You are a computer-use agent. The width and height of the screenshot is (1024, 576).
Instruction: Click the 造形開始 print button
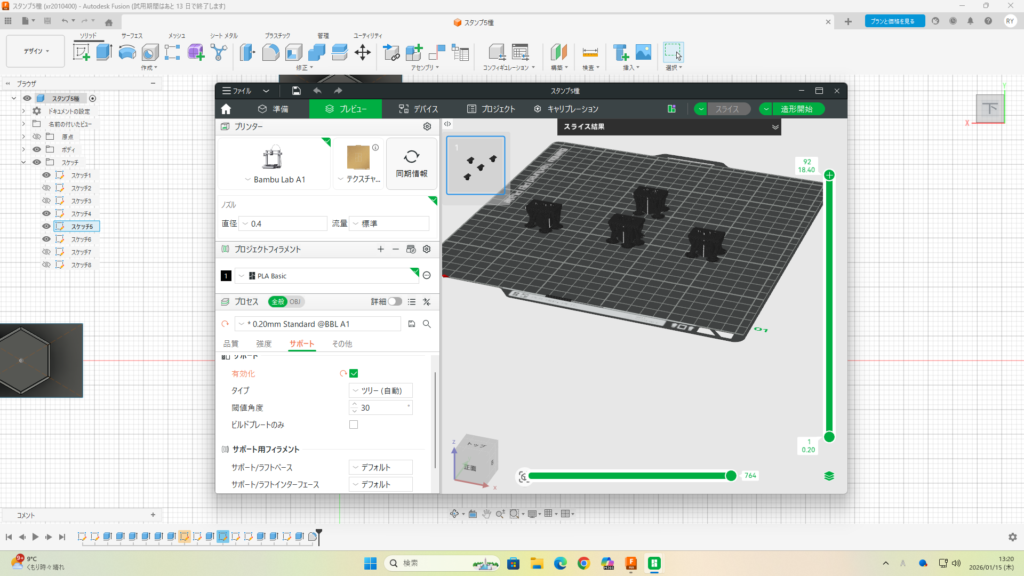[x=797, y=109]
